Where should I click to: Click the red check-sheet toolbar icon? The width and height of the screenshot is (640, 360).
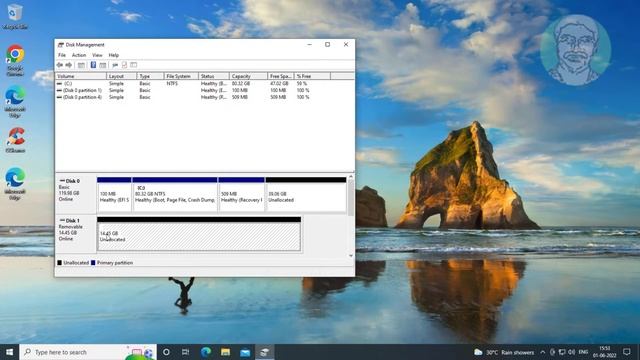pyautogui.click(x=124, y=65)
